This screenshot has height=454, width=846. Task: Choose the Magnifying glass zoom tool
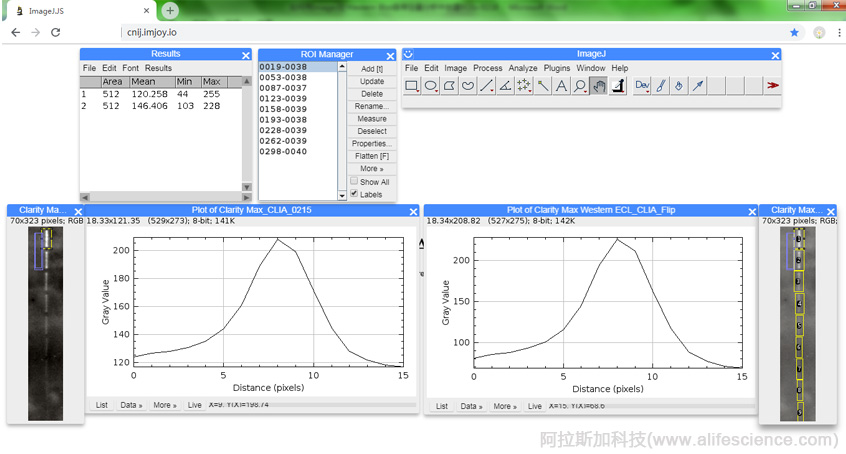point(580,86)
